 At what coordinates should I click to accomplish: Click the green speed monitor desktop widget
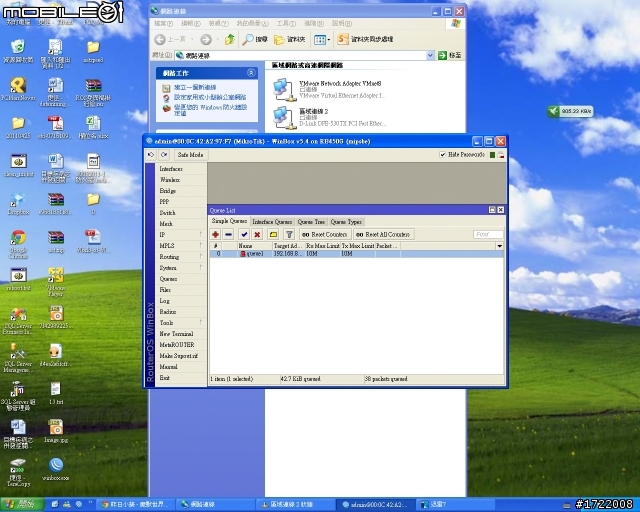[570, 111]
